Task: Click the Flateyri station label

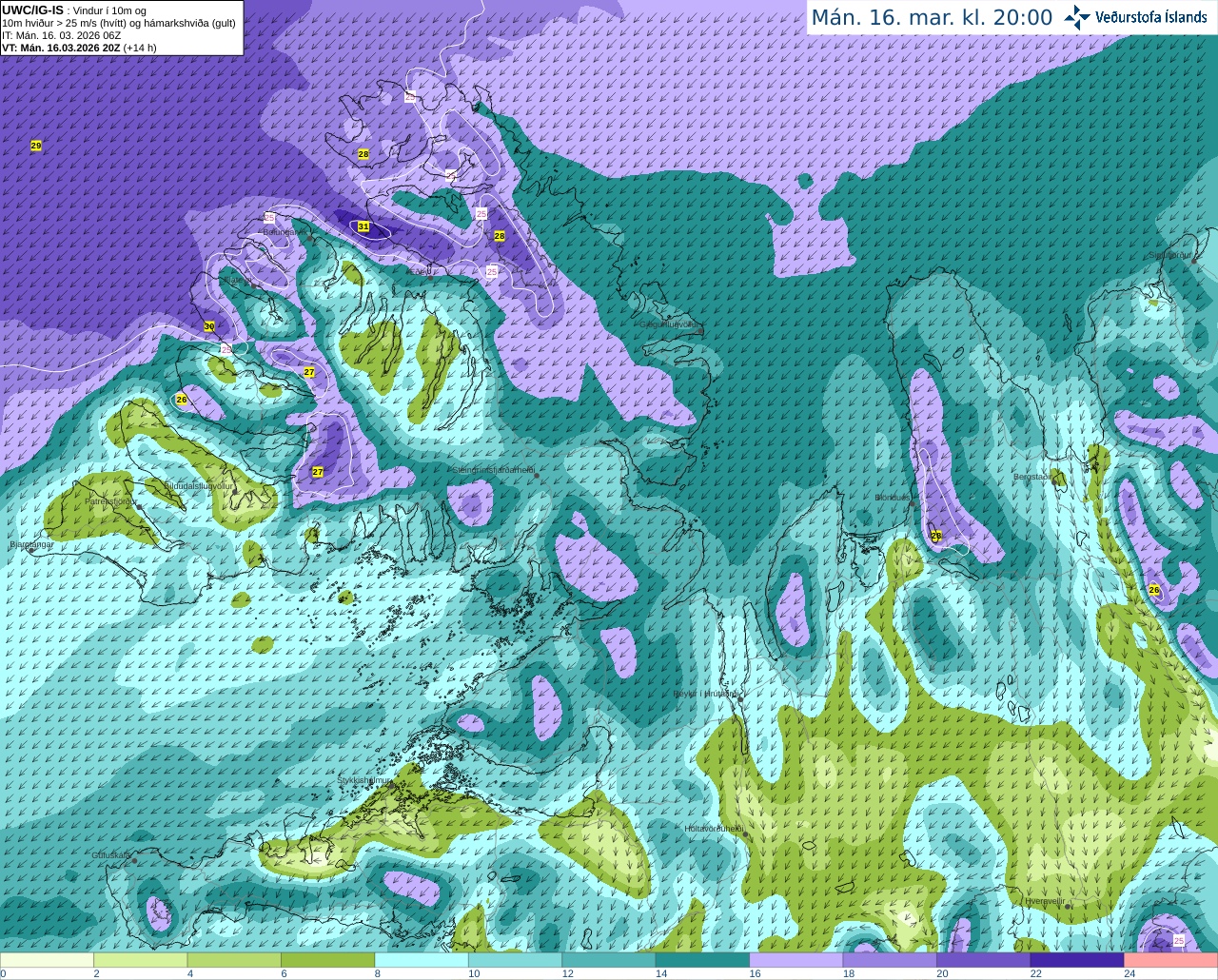Action: pos(239,281)
